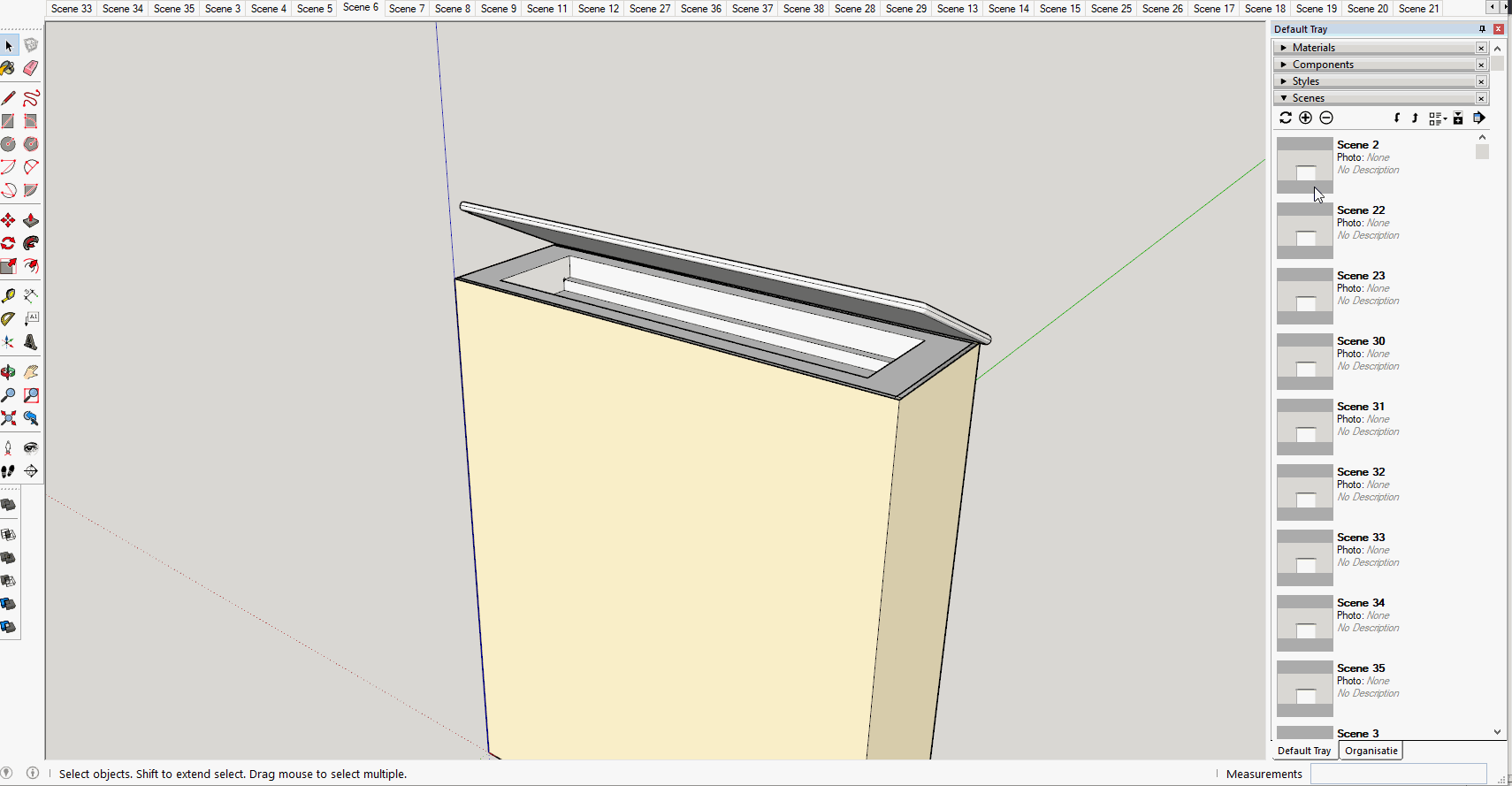
Task: Select Scene 30 thumbnail in list
Action: click(x=1305, y=362)
